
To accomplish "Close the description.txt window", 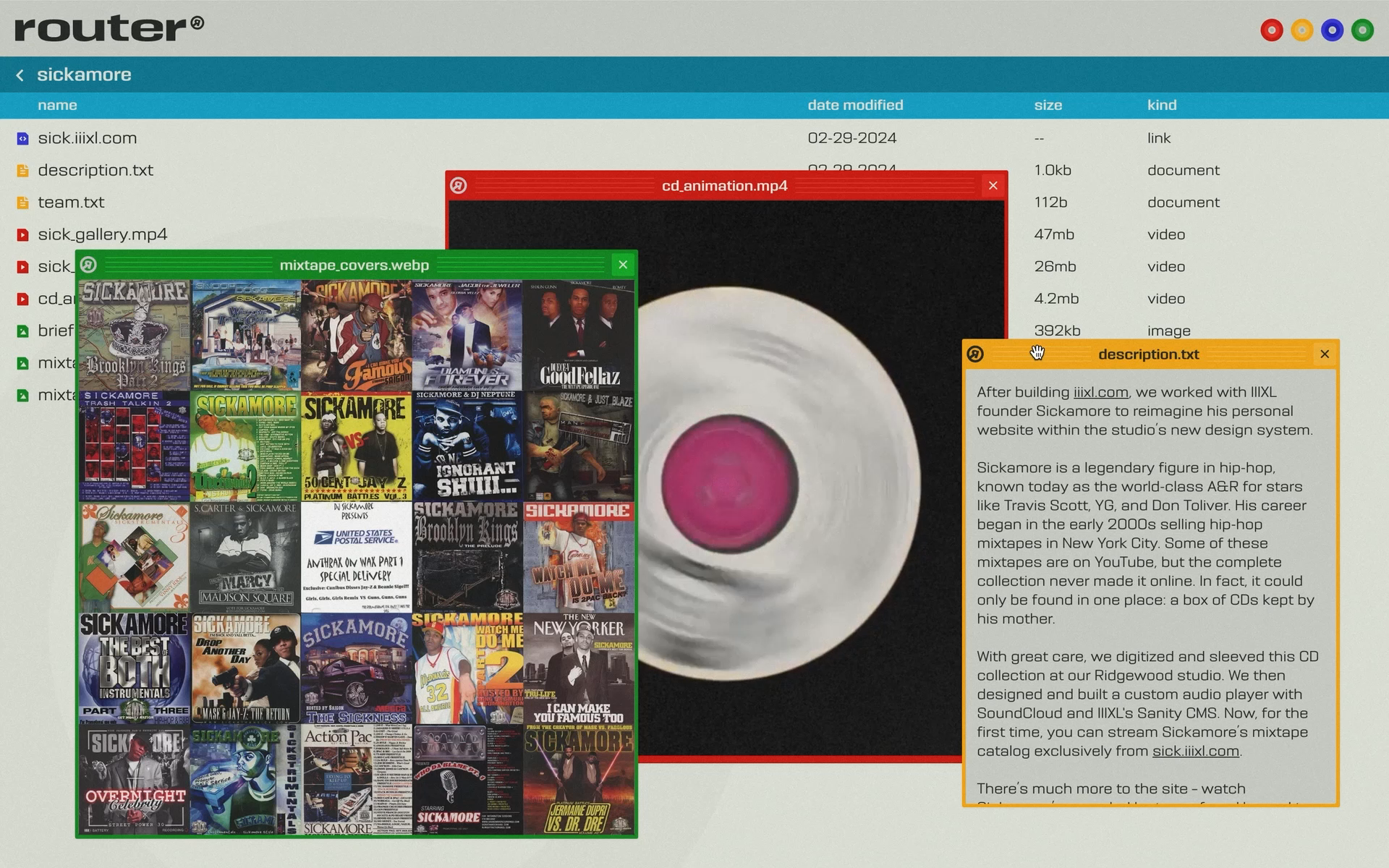I will (x=1325, y=354).
